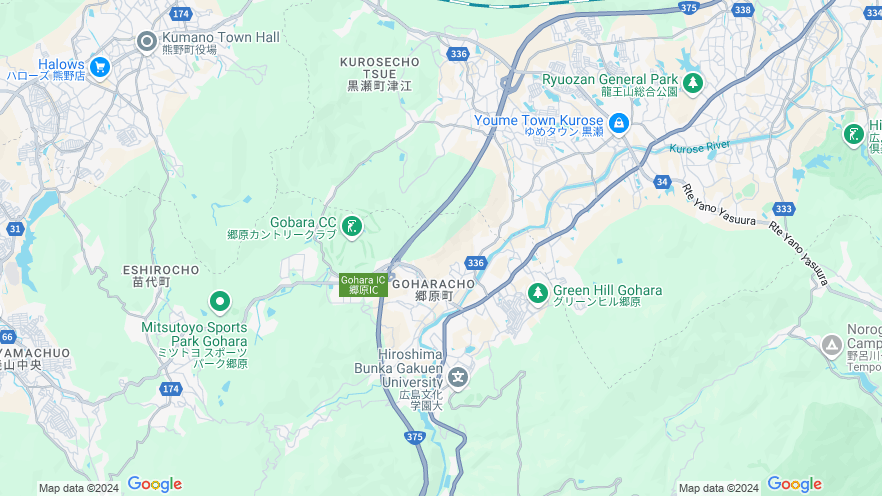Click the Google logo at bottom left

(155, 484)
